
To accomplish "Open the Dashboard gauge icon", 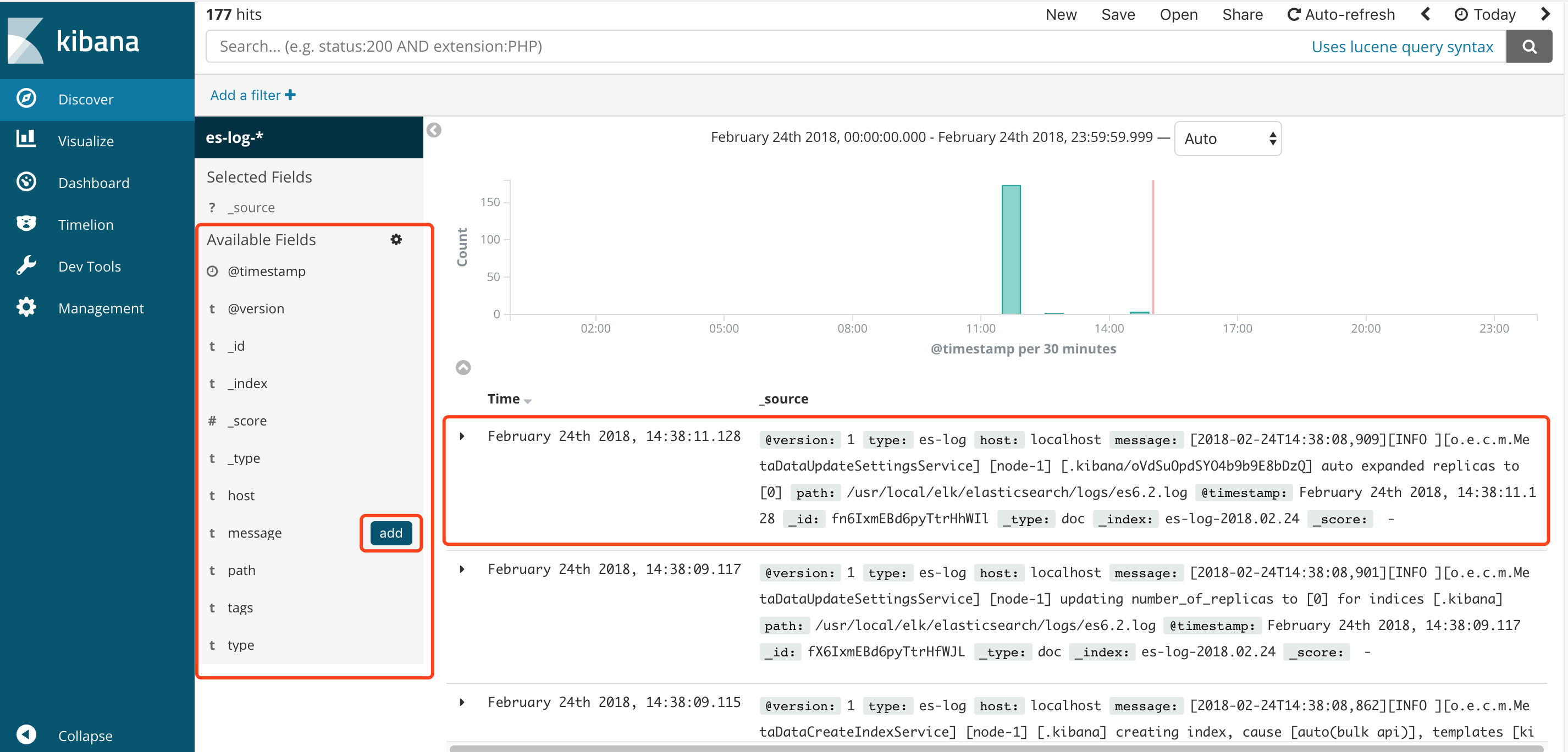I will [26, 182].
